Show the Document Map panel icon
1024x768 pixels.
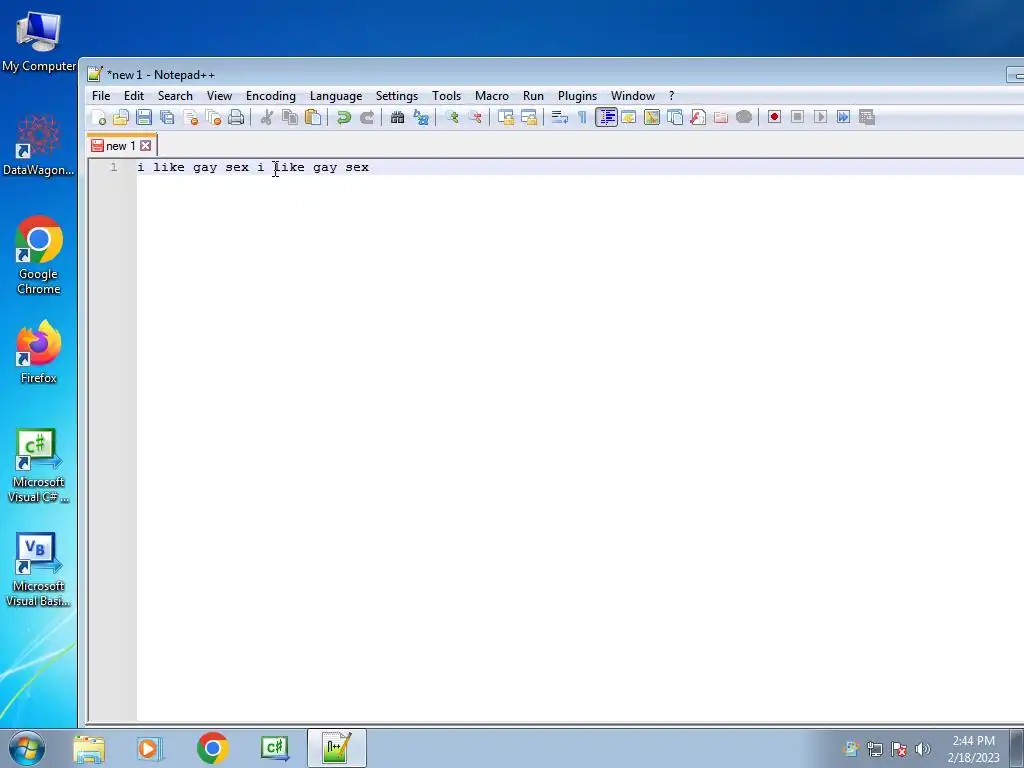pyautogui.click(x=652, y=118)
